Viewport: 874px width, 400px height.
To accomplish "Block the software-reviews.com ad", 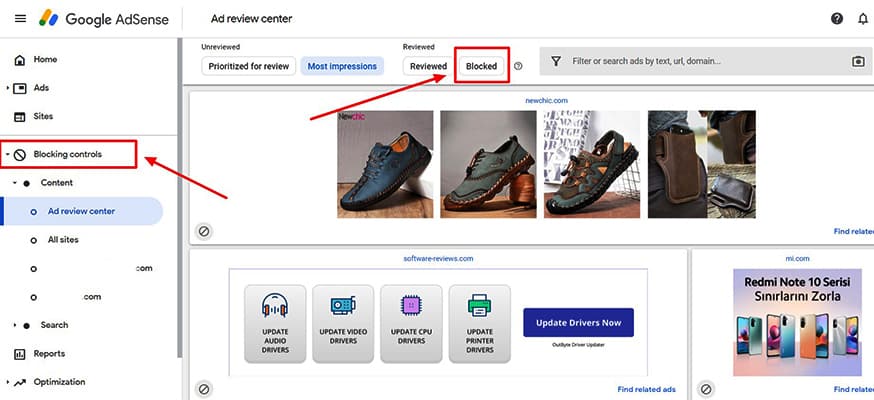I will tap(204, 389).
